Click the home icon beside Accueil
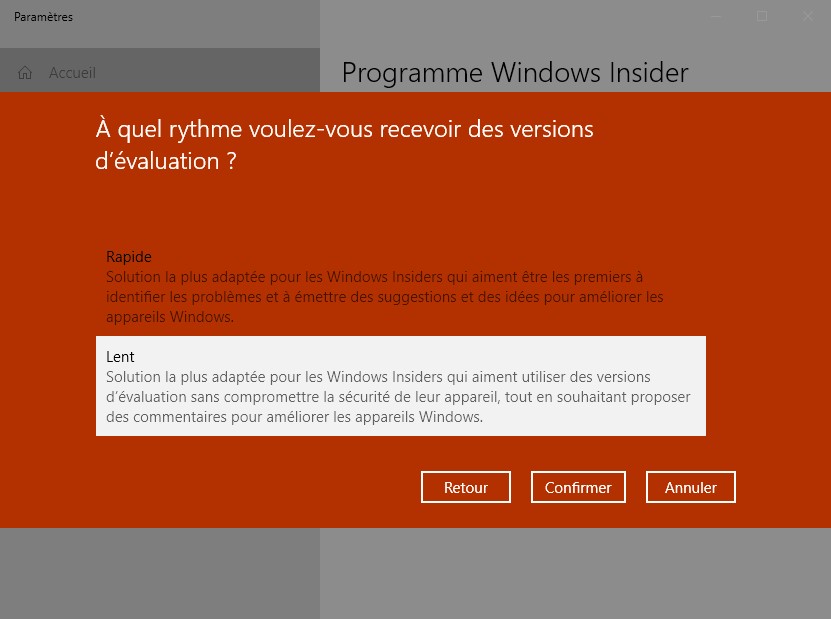This screenshot has height=619, width=831. point(25,73)
